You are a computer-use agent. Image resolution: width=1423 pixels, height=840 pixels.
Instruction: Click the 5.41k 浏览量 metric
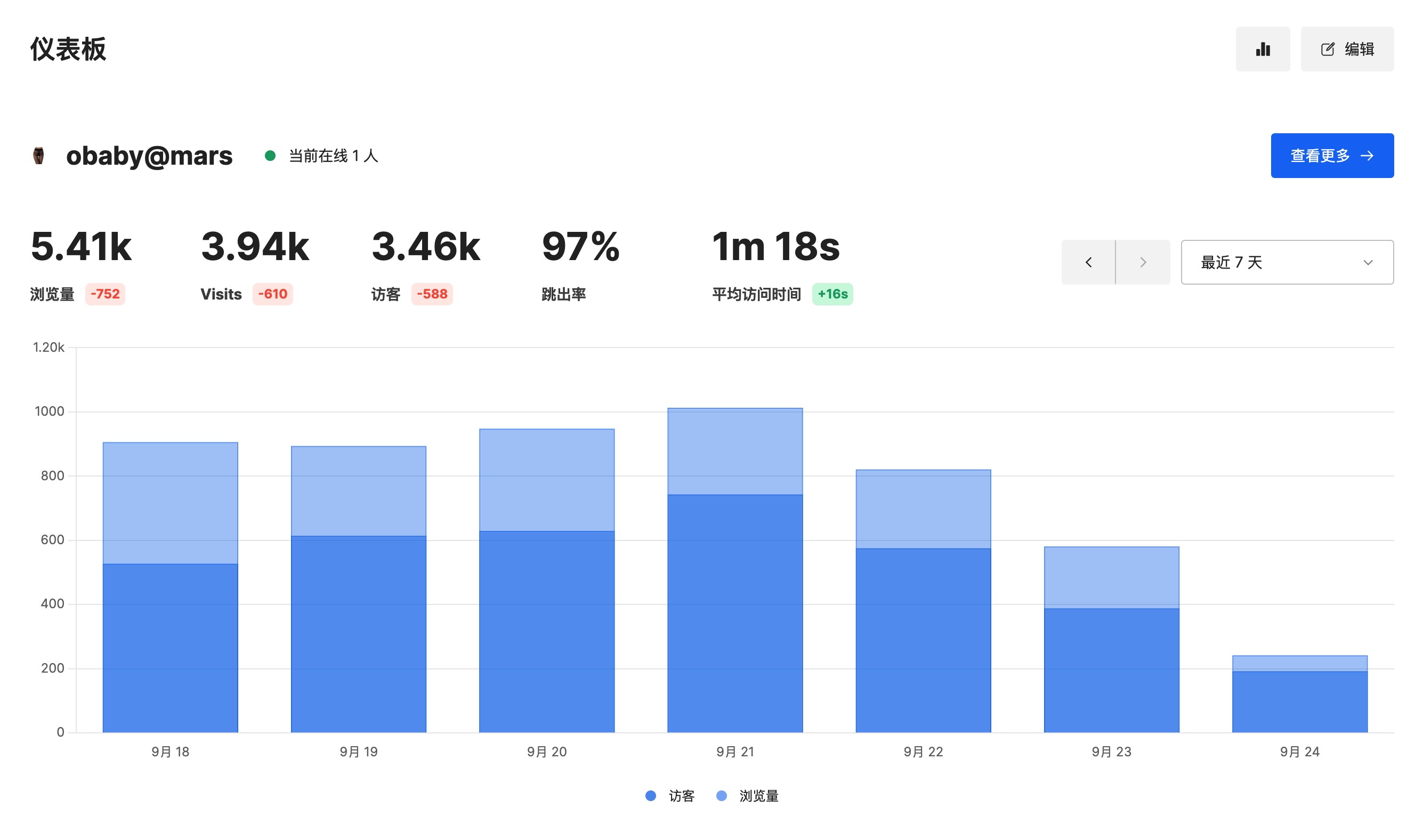click(81, 247)
